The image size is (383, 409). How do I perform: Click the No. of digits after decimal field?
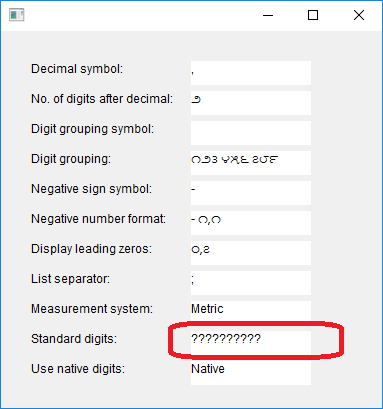click(251, 103)
